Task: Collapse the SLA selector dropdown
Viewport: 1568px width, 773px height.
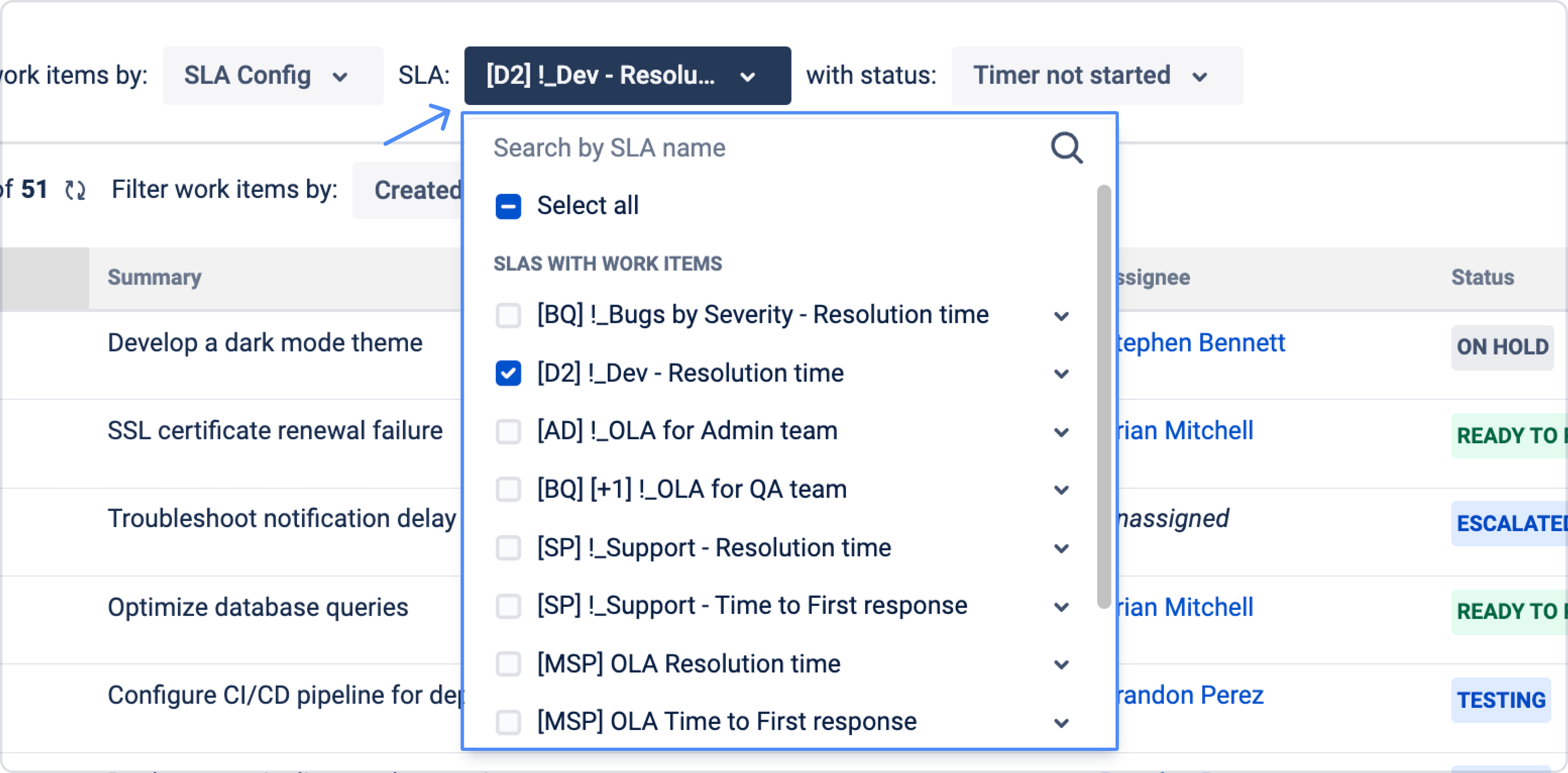Action: tap(627, 76)
